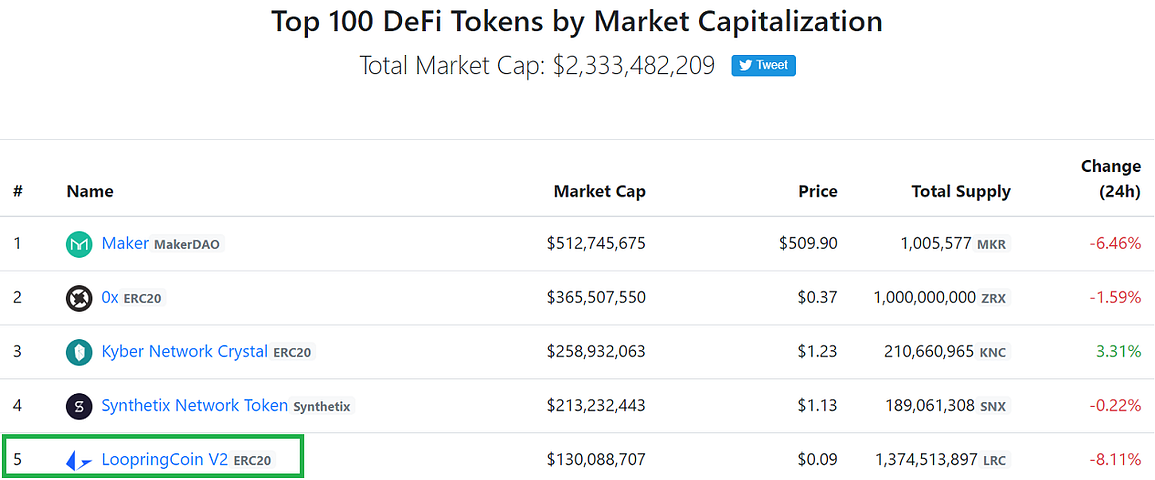Open LoopringCoin V2 token link
The height and width of the screenshot is (480, 1155).
click(x=165, y=460)
